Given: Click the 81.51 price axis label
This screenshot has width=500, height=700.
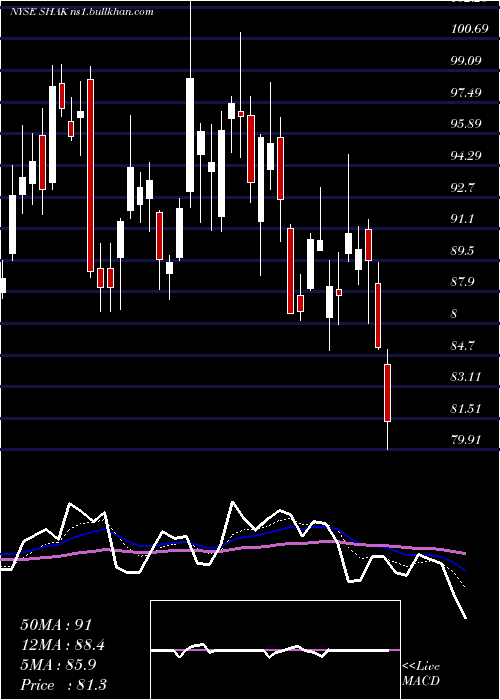Looking at the screenshot, I should pyautogui.click(x=466, y=408).
